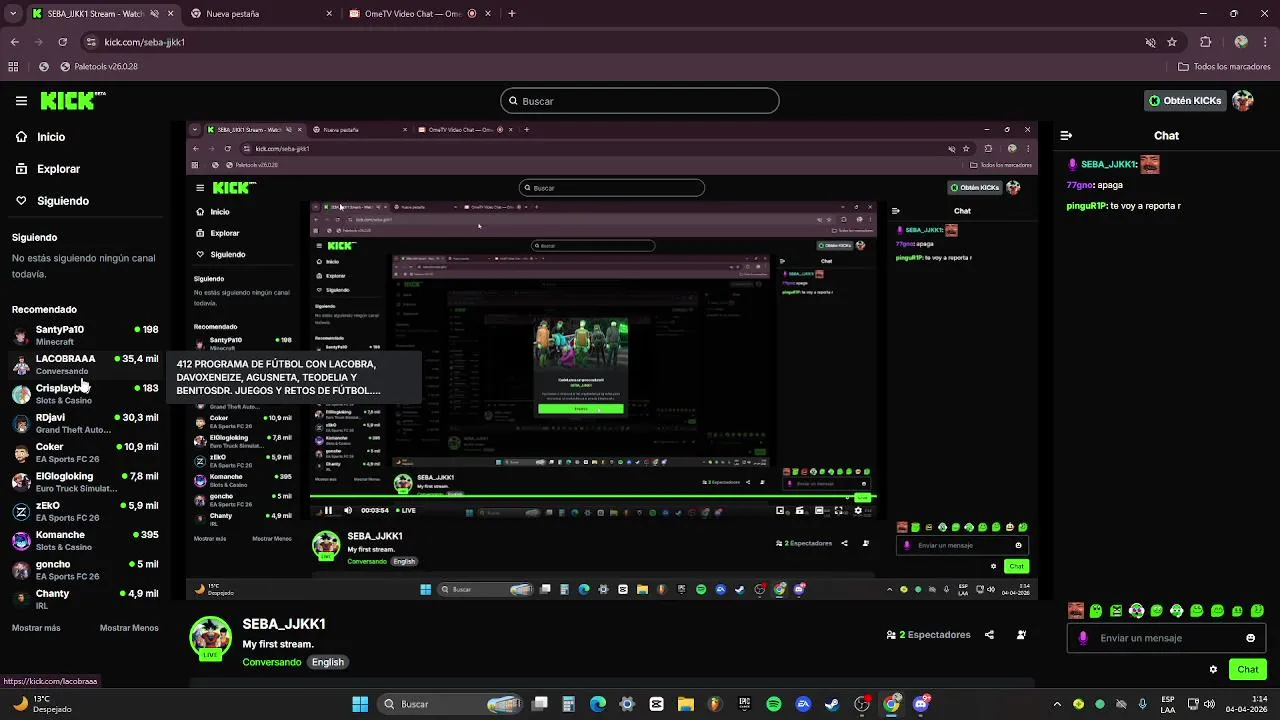Image resolution: width=1280 pixels, height=720 pixels.
Task: Click Obtén KICKs button
Action: (x=1185, y=101)
